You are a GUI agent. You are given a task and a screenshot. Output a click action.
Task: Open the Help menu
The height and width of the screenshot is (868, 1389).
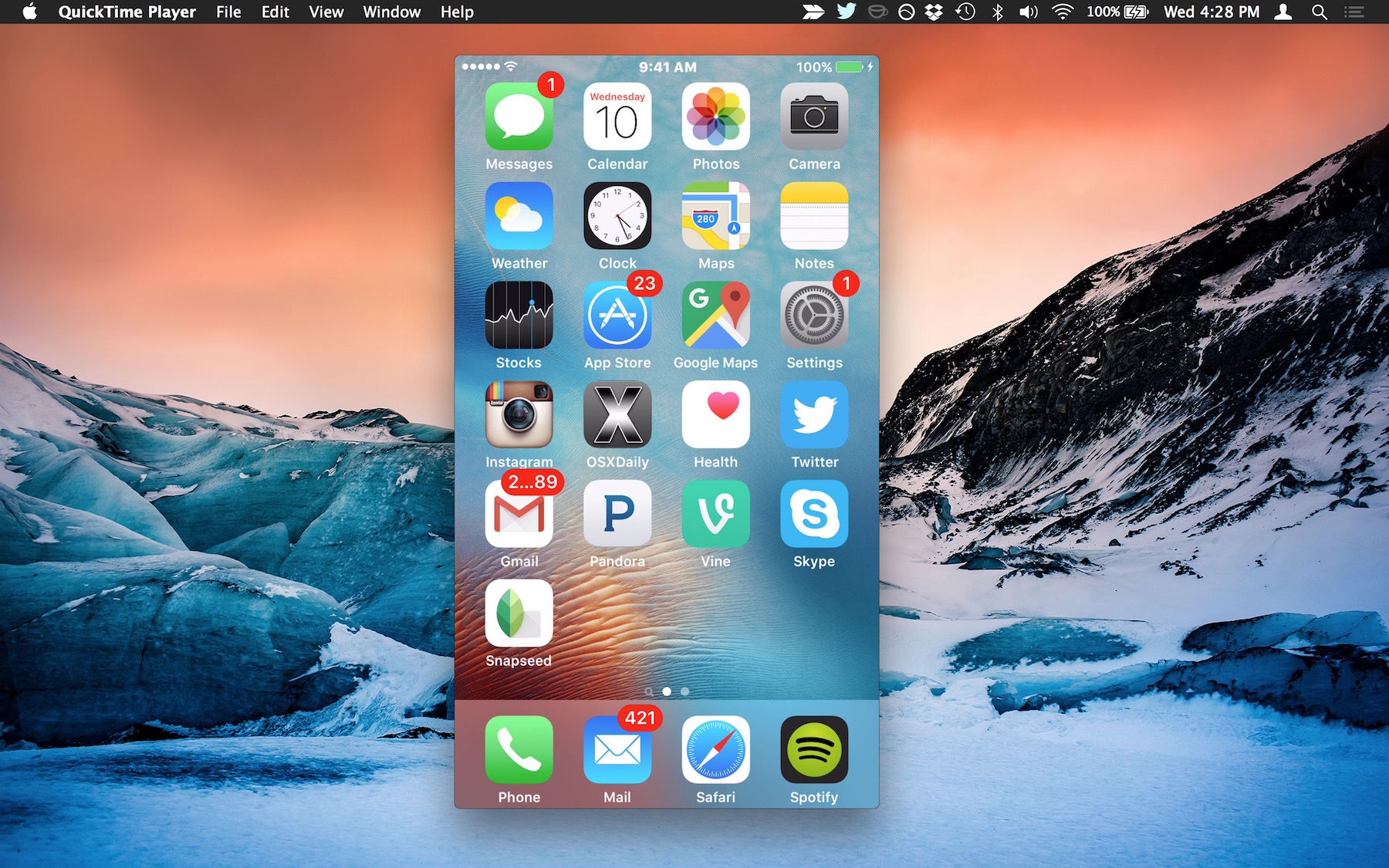click(x=457, y=12)
